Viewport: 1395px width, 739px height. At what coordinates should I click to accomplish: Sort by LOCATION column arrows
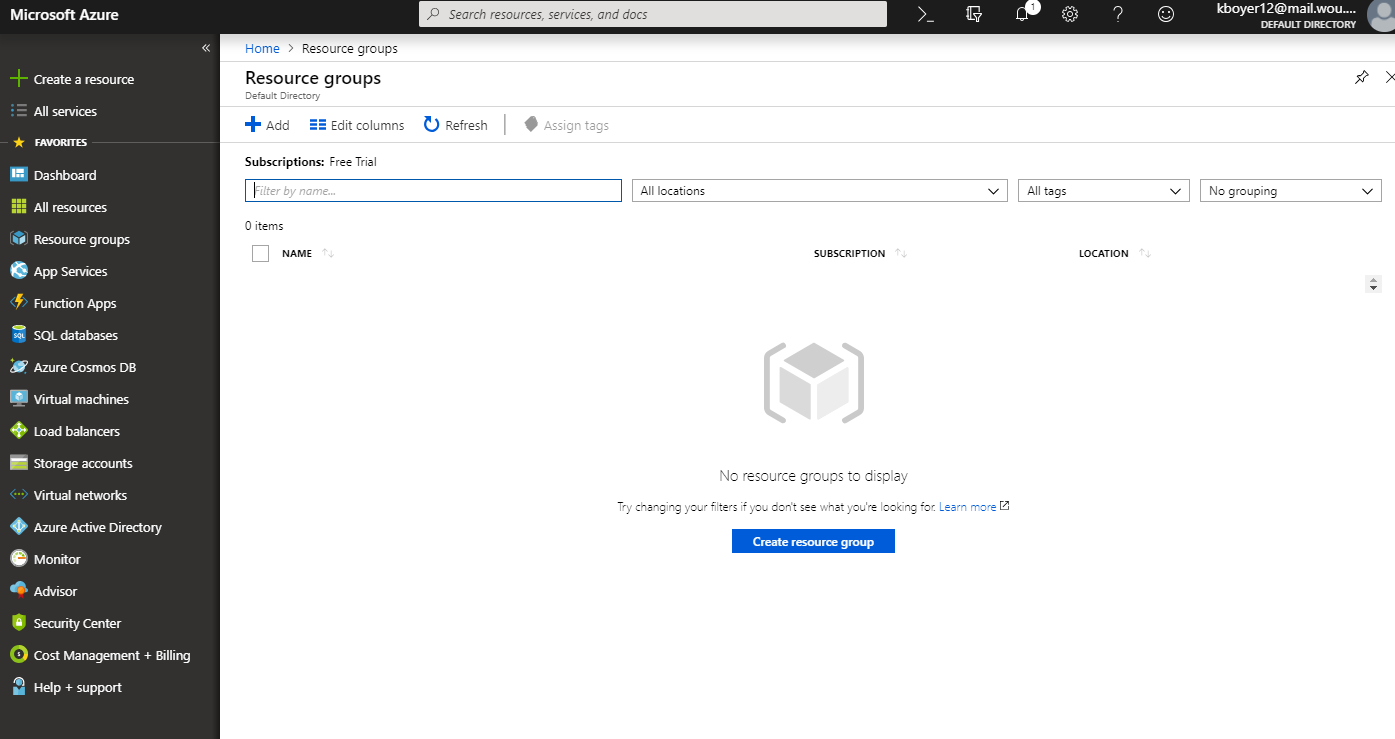pyautogui.click(x=1145, y=253)
